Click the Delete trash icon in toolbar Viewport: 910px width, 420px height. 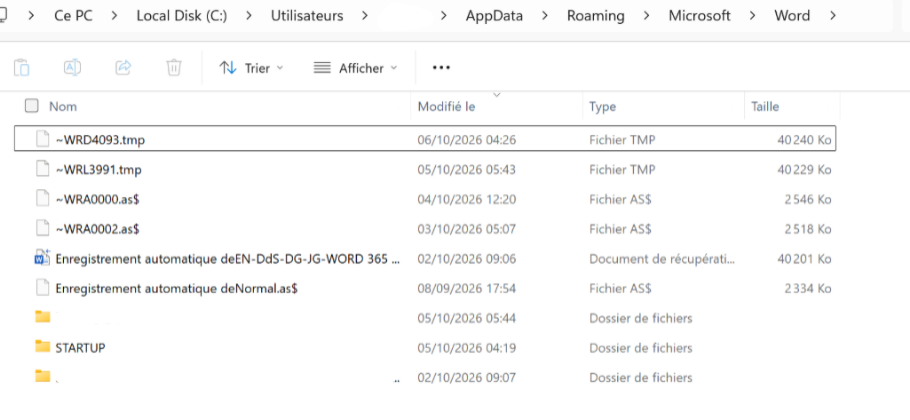(x=174, y=68)
